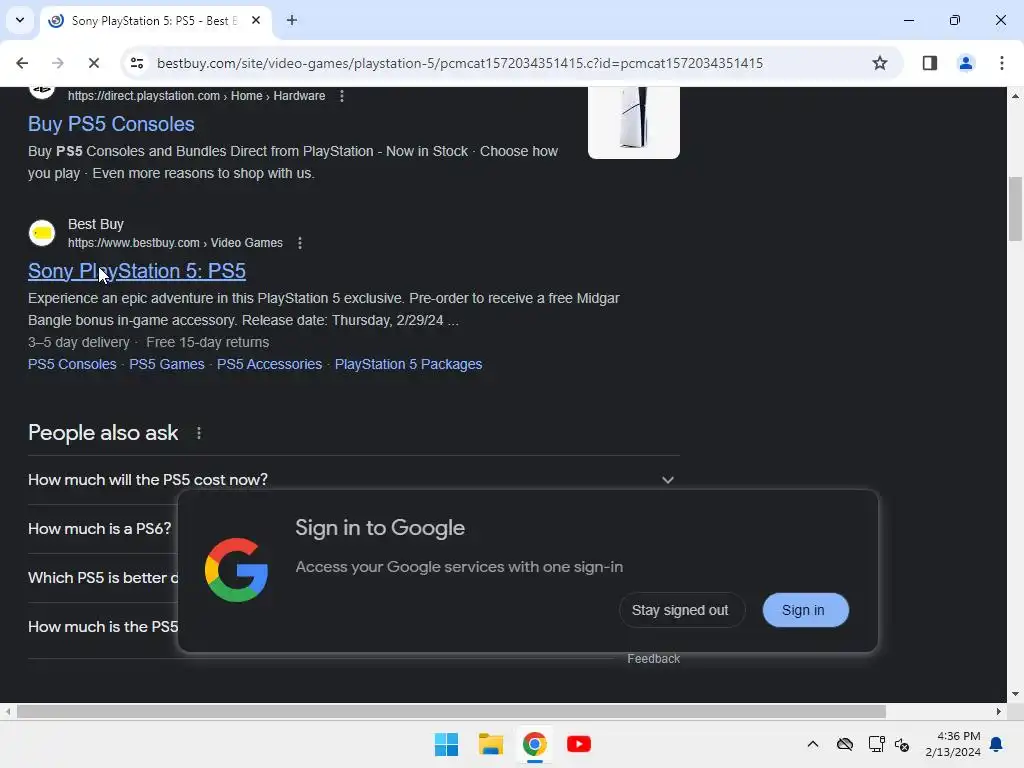Viewport: 1024px width, 768px height.
Task: Open the Windows Start menu
Action: (x=447, y=744)
